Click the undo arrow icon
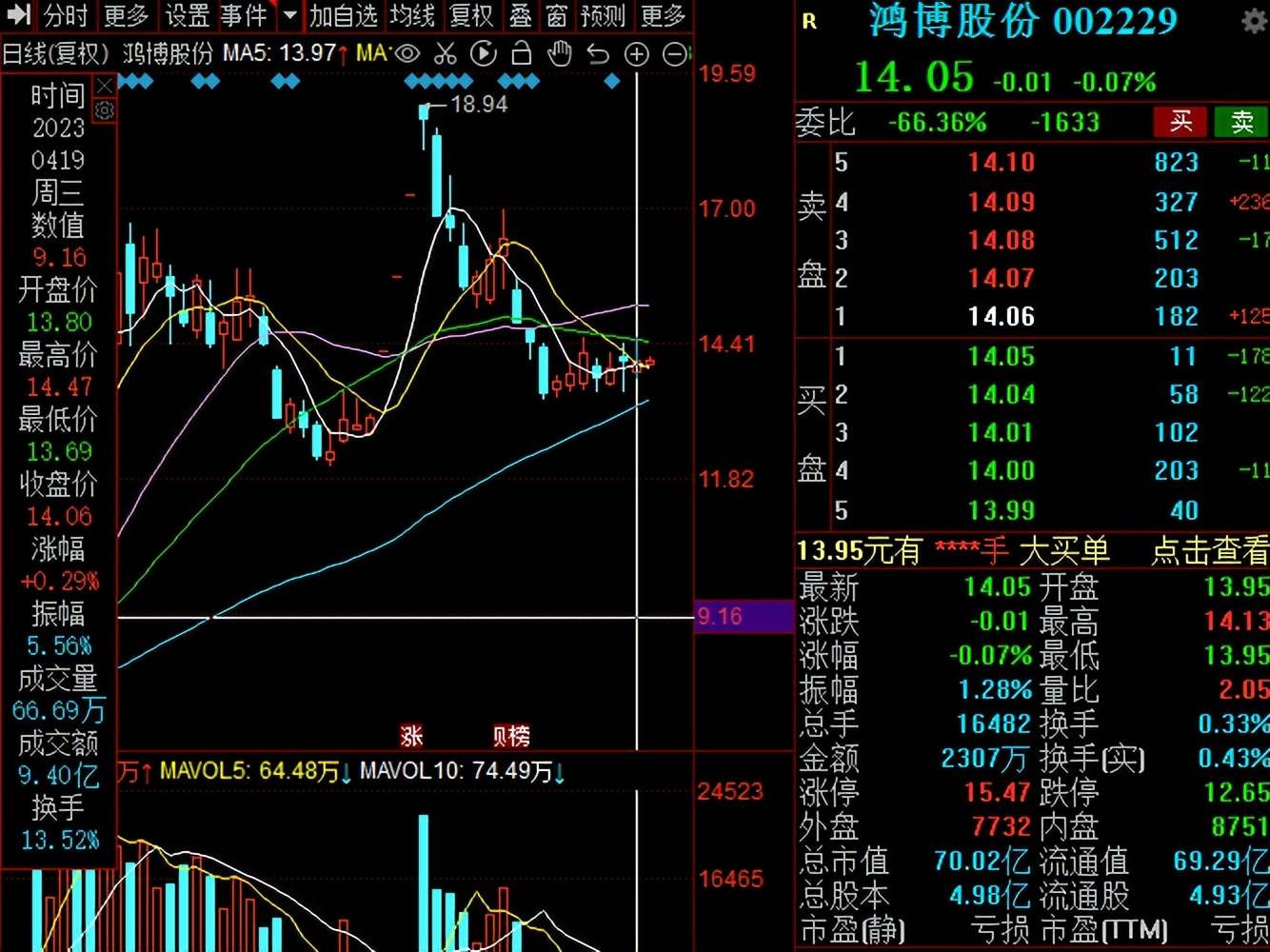Screen dimensions: 1270x952 coord(598,54)
